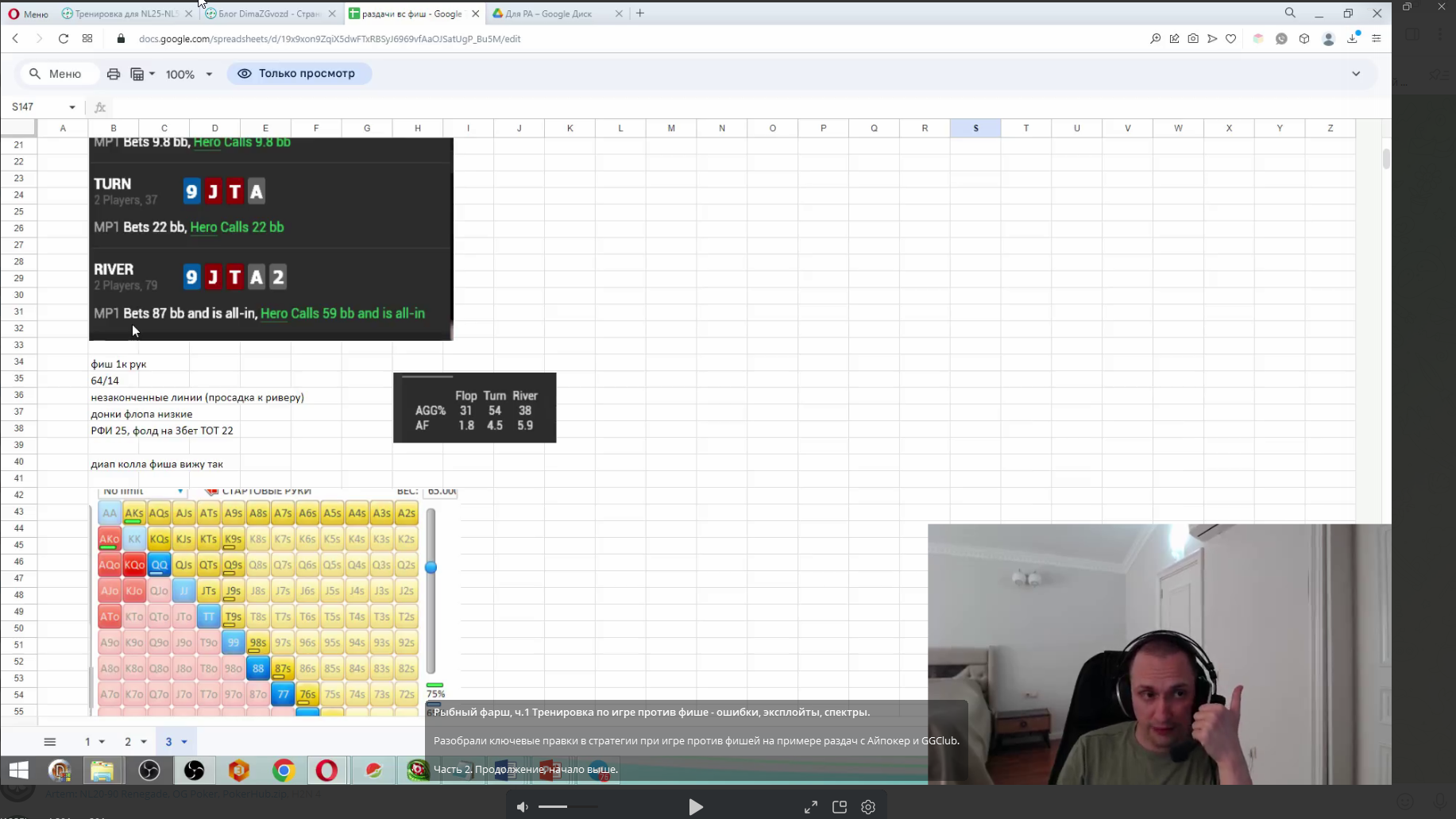Click the AKs cell in hand matrix
Image resolution: width=1456 pixels, height=819 pixels.
pos(134,513)
